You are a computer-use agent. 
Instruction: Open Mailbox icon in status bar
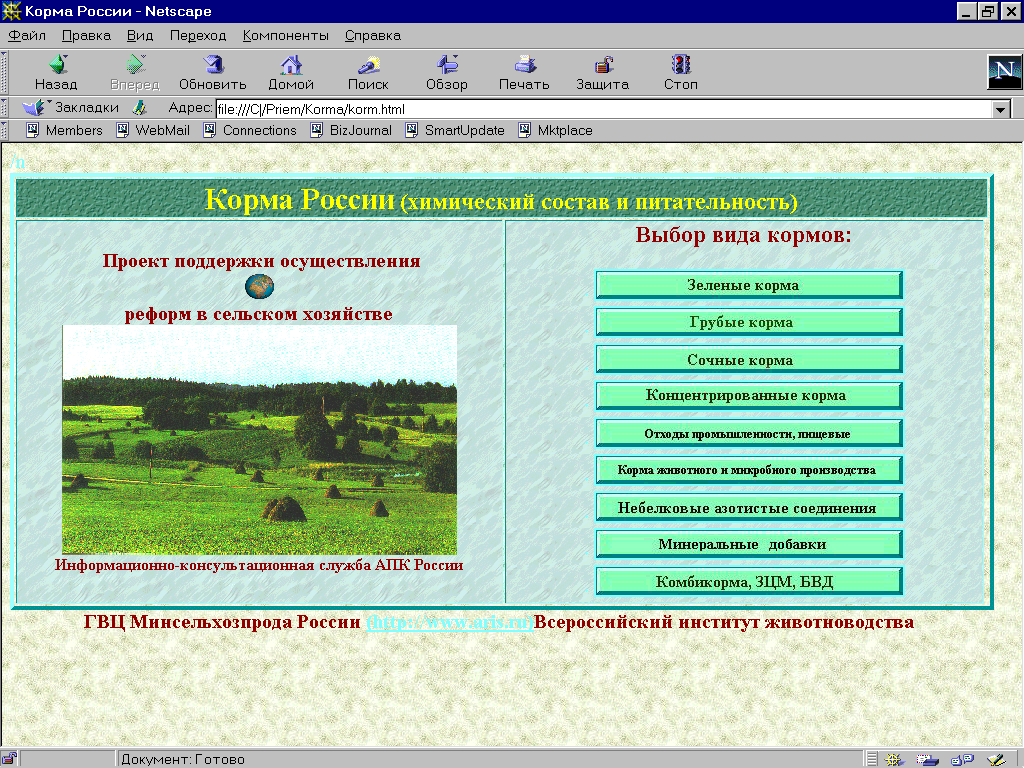[x=927, y=760]
